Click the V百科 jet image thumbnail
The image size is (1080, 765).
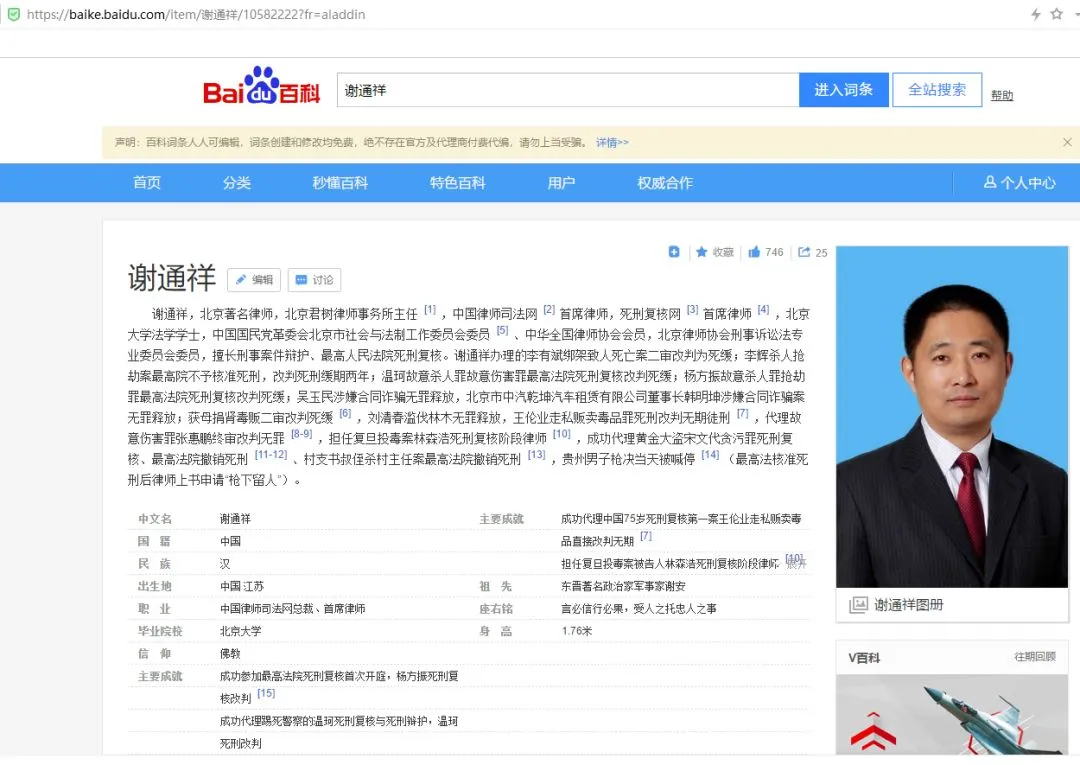click(952, 715)
